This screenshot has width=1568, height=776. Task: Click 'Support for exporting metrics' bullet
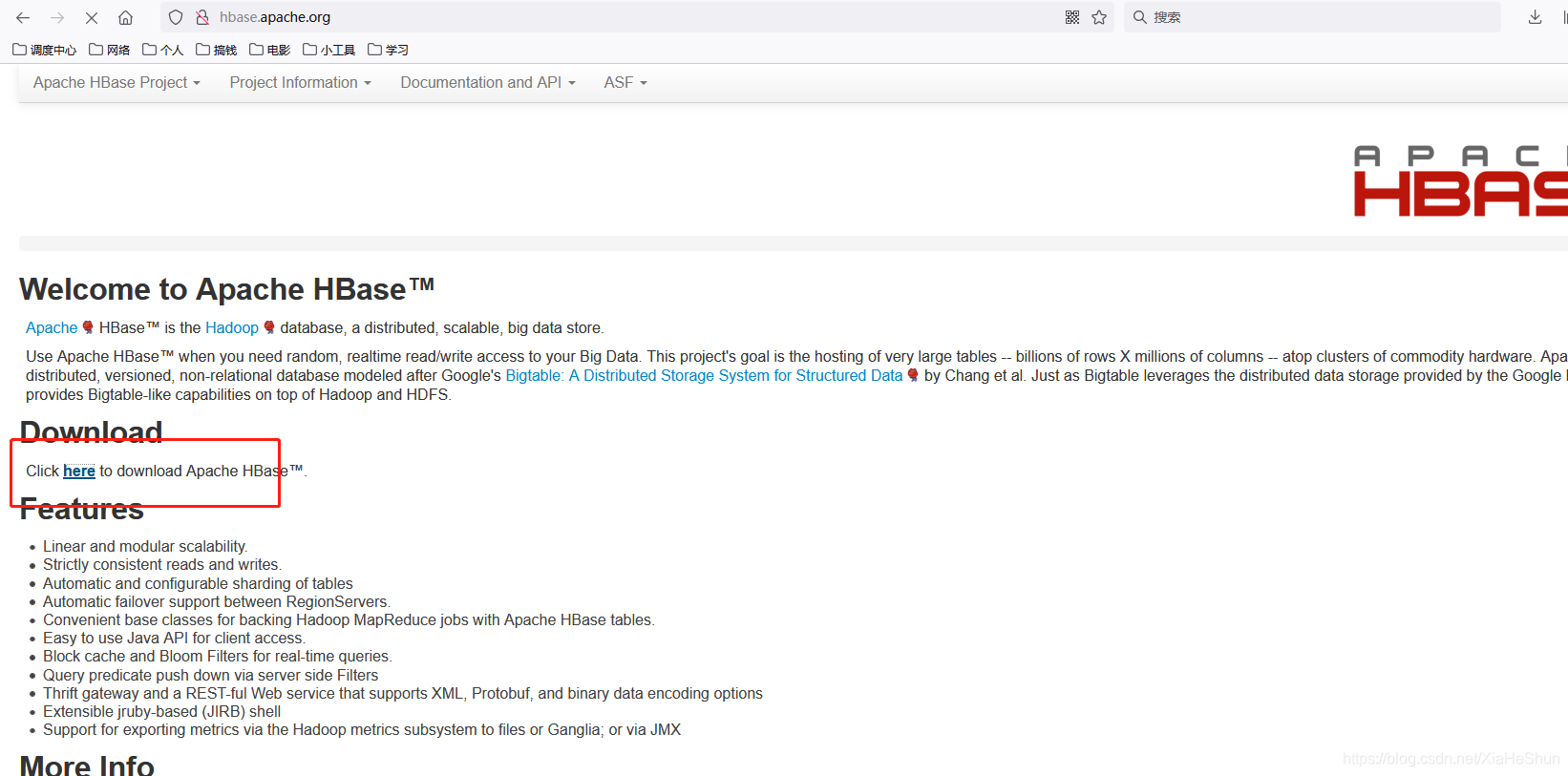coord(362,729)
